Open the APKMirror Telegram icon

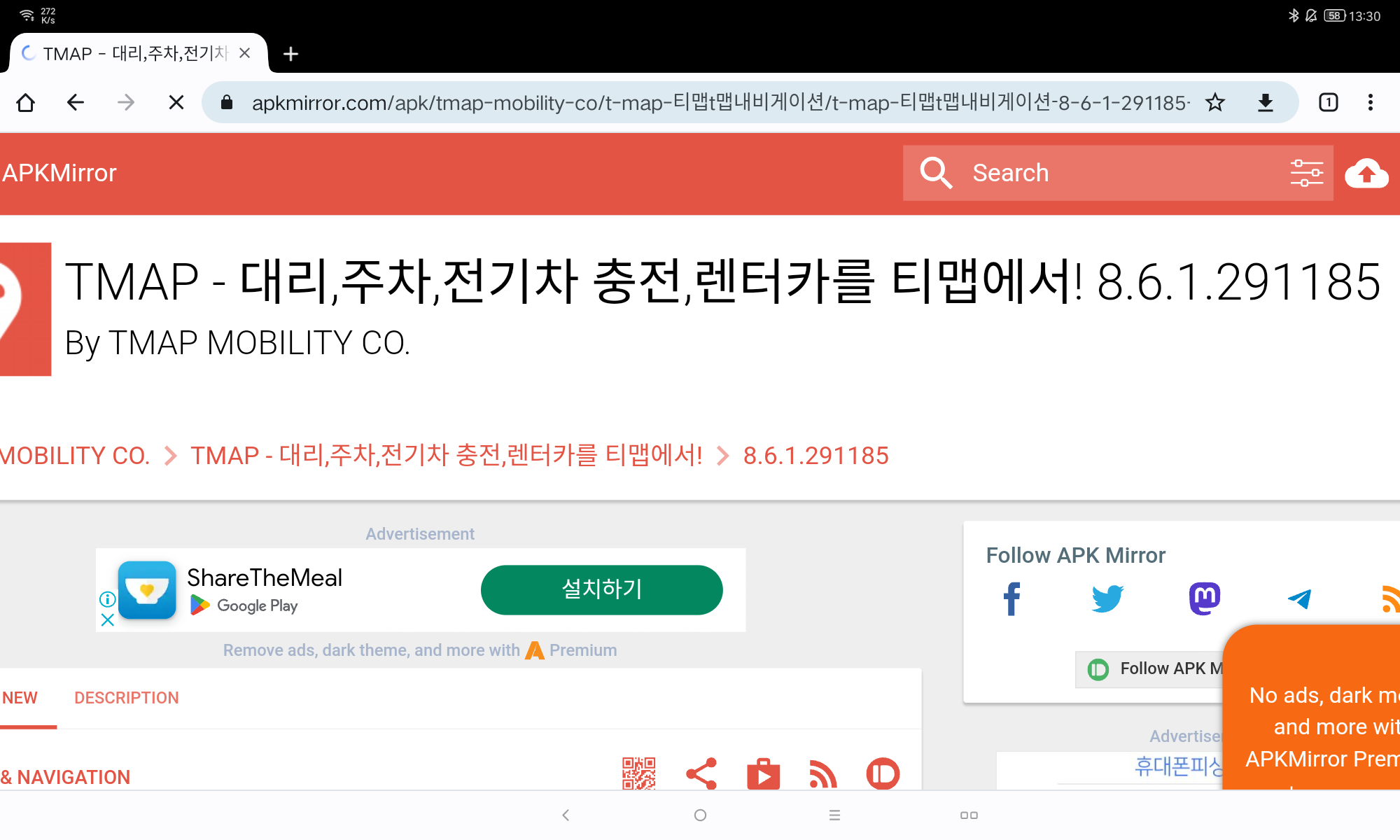[x=1300, y=598]
